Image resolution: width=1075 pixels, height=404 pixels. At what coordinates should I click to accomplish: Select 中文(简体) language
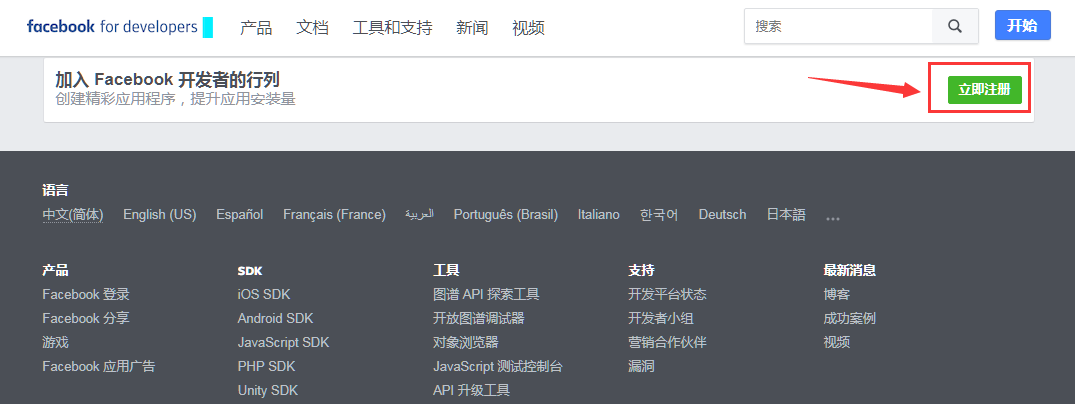(x=73, y=215)
